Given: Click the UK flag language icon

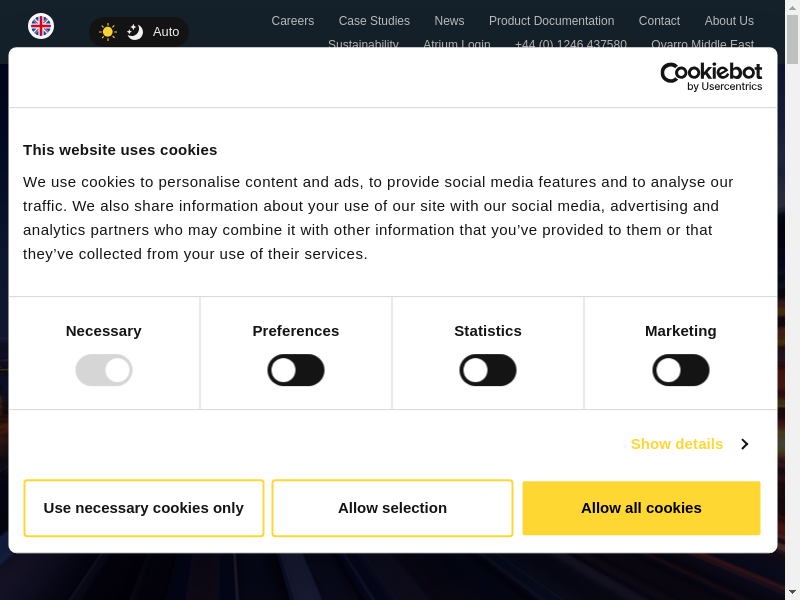Looking at the screenshot, I should pos(41,26).
